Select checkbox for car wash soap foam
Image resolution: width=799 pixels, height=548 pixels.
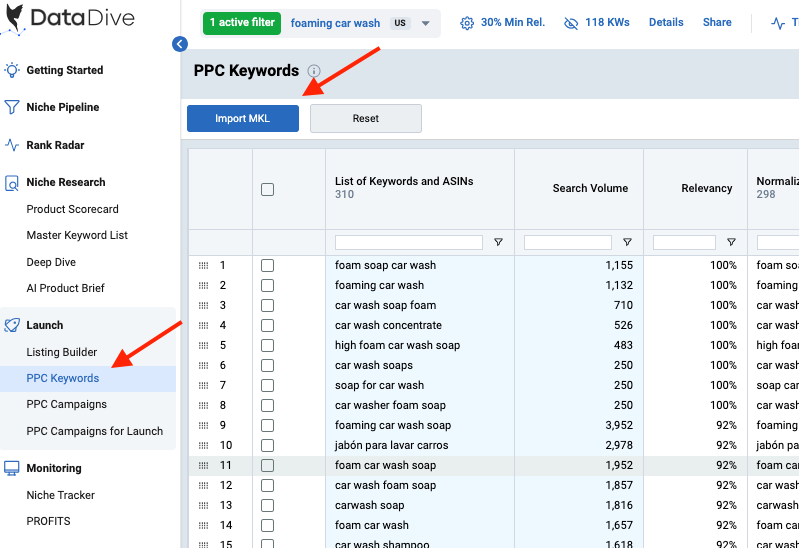268,305
